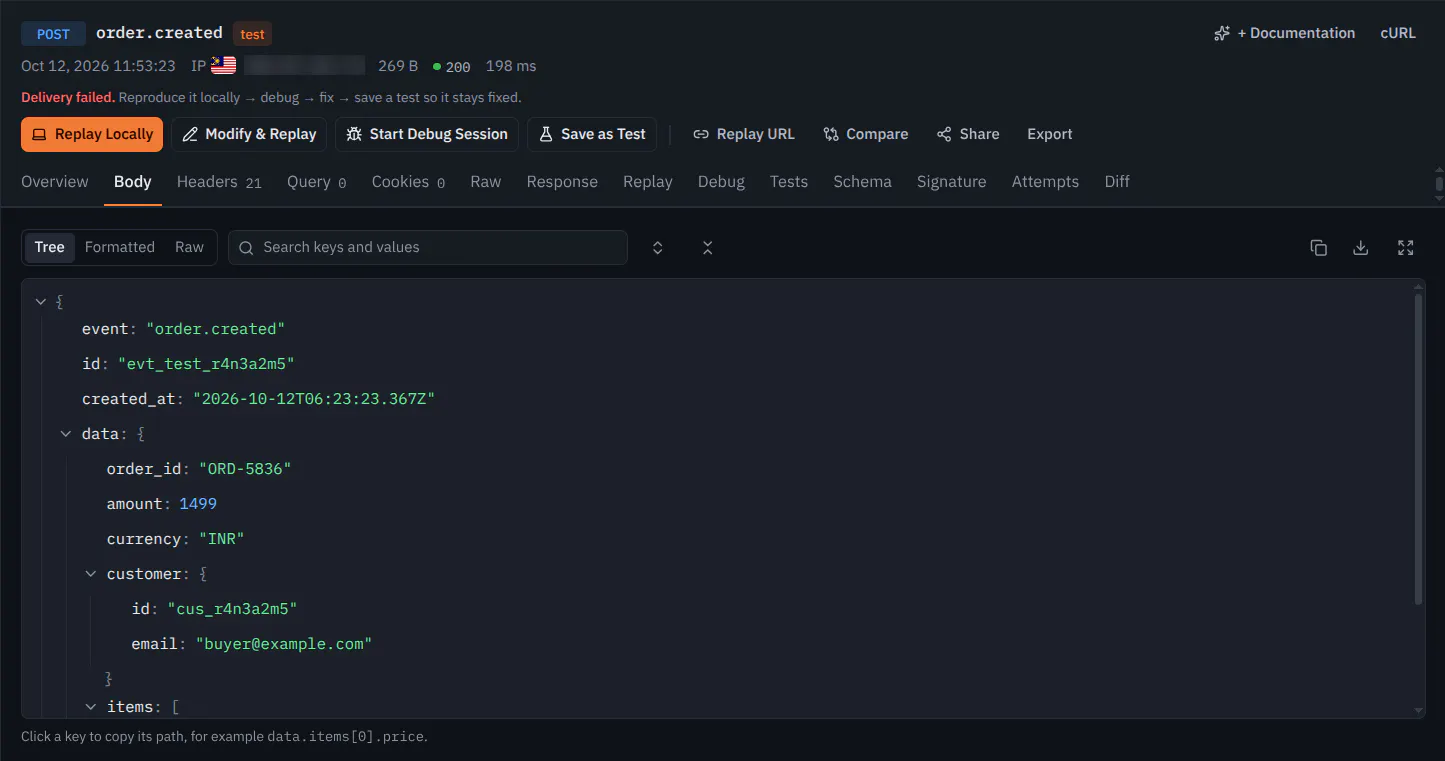Click the POST method badge

click(x=53, y=34)
